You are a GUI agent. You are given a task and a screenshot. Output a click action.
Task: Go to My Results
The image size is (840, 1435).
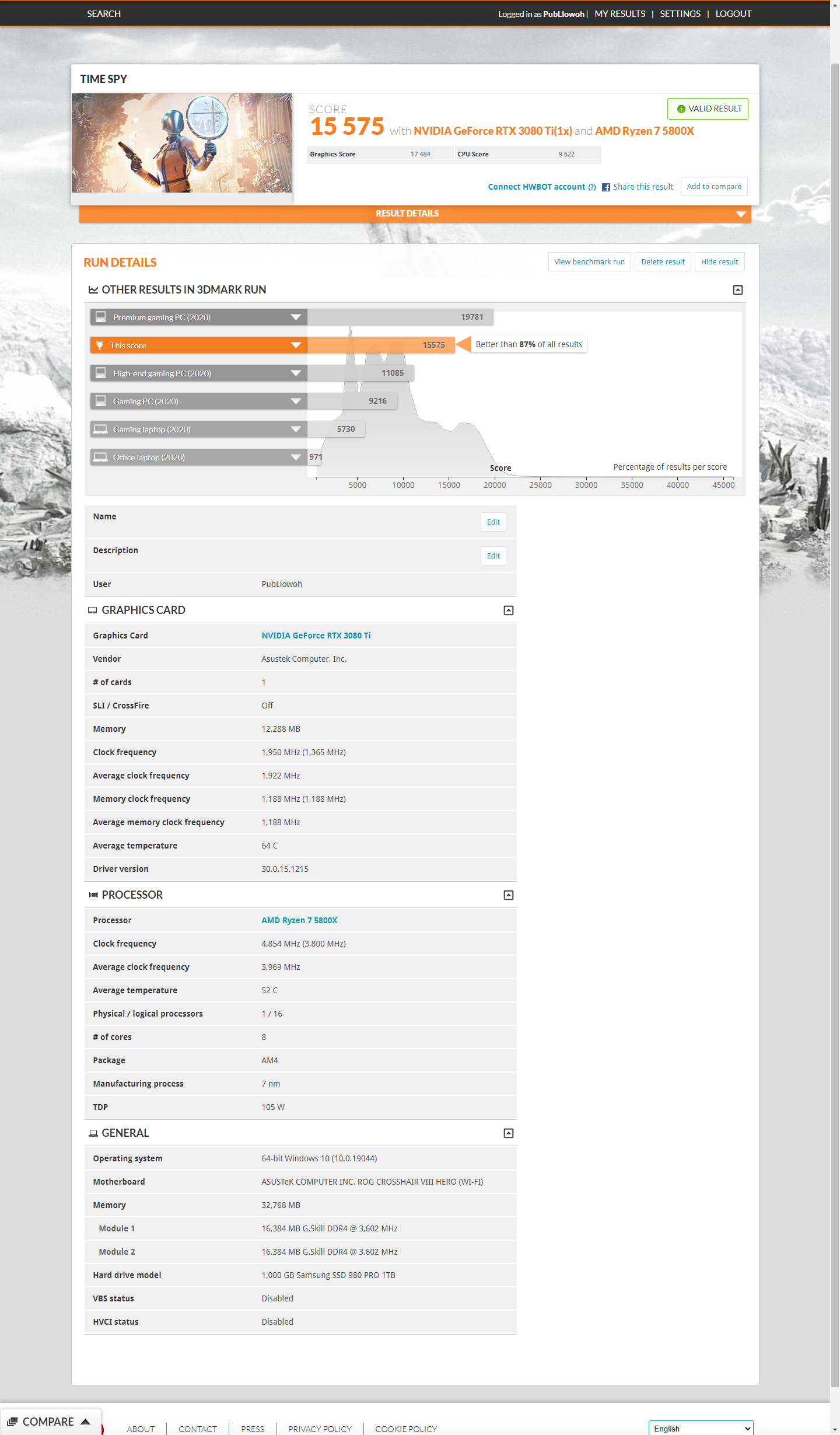(x=620, y=13)
